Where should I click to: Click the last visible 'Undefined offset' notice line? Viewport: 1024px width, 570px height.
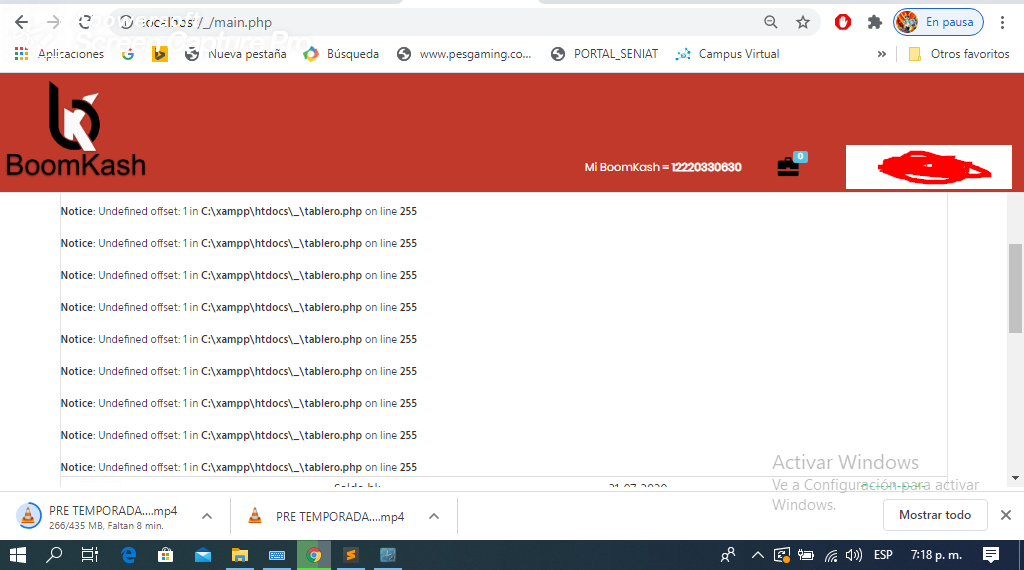pos(238,467)
